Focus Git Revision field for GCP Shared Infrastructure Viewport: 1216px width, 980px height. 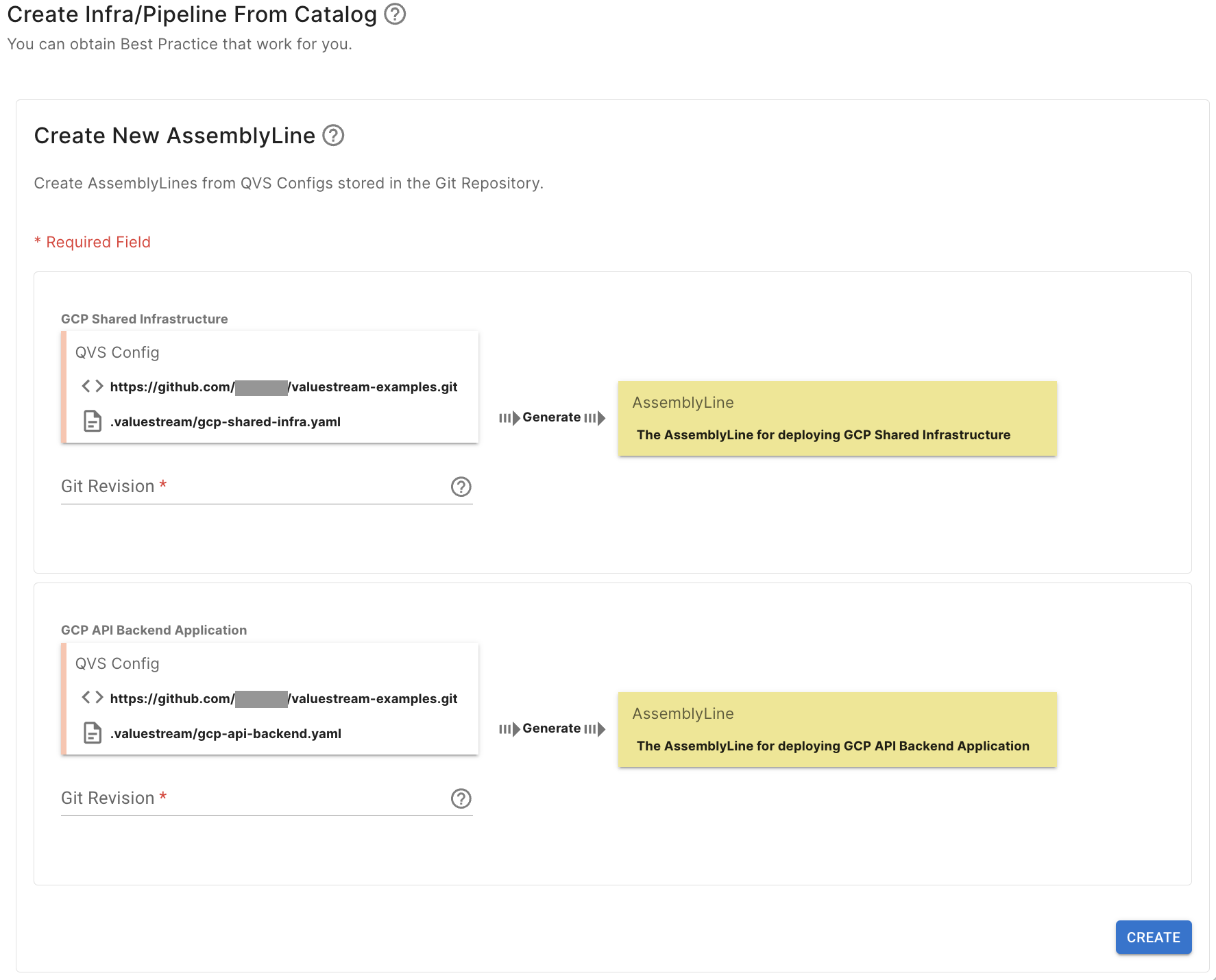pyautogui.click(x=254, y=487)
